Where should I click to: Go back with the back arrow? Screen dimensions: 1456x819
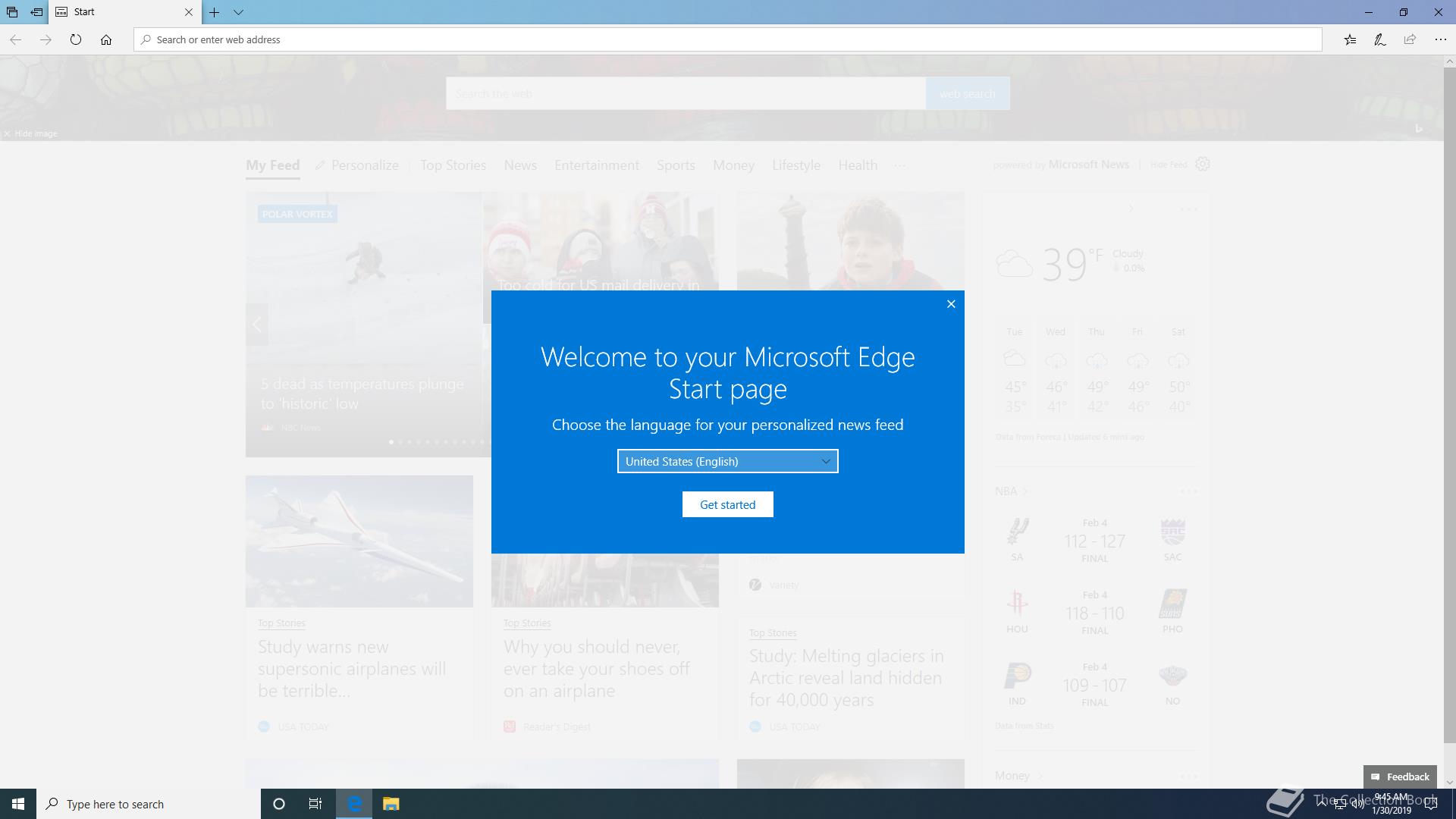pos(15,39)
